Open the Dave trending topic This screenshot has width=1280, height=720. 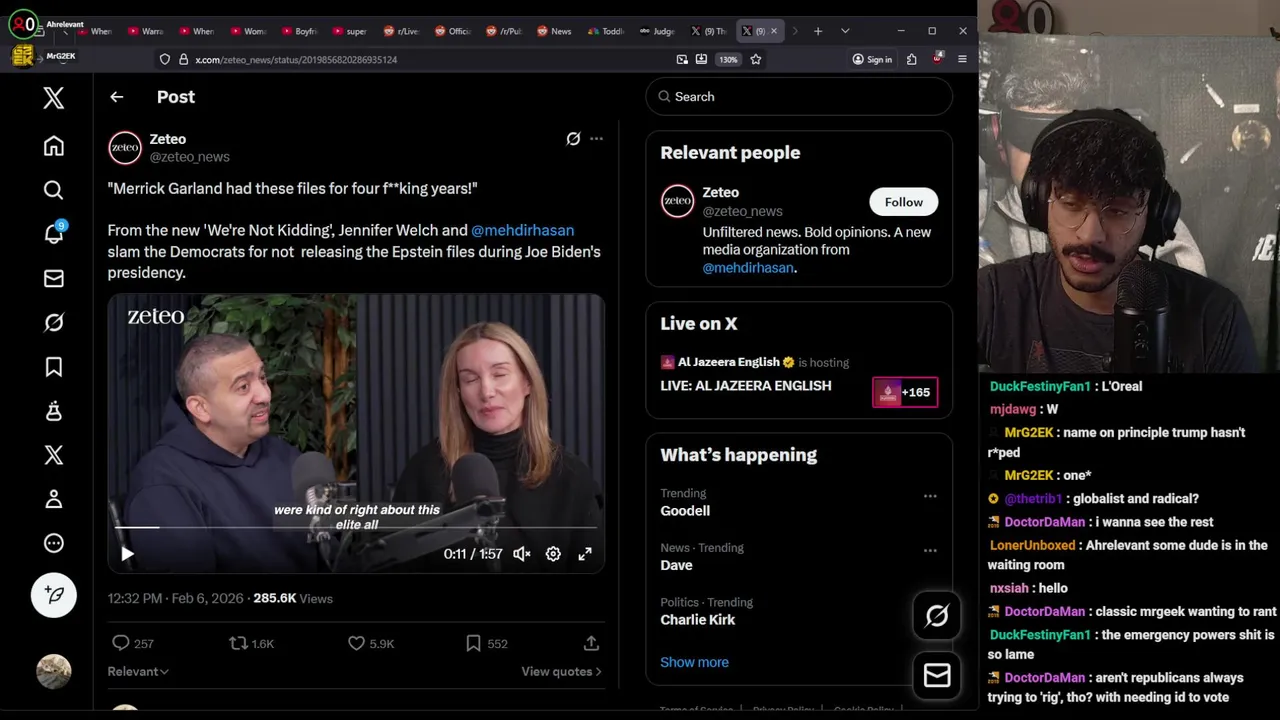pyautogui.click(x=676, y=565)
